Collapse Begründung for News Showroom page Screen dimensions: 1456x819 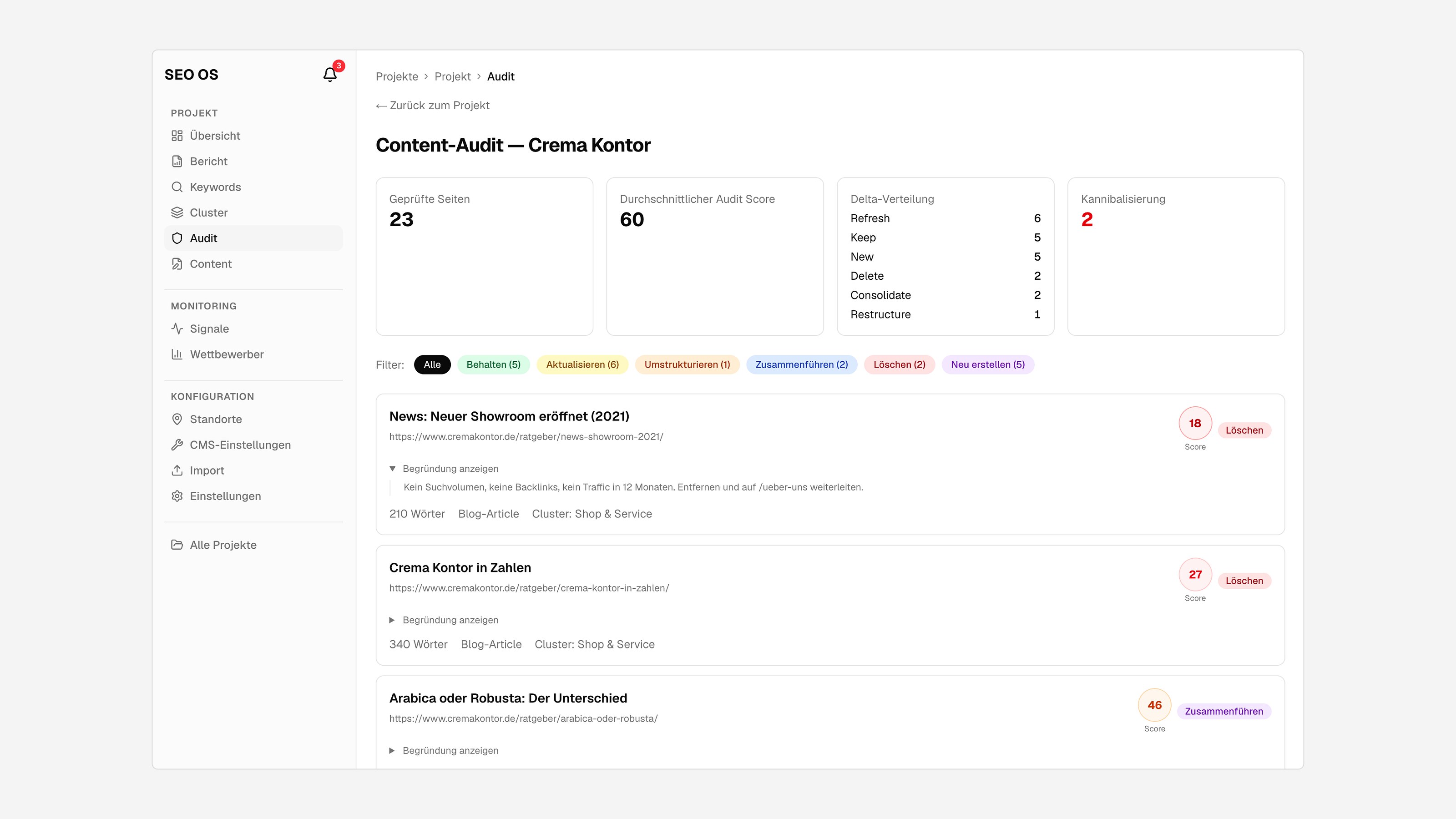click(x=444, y=469)
